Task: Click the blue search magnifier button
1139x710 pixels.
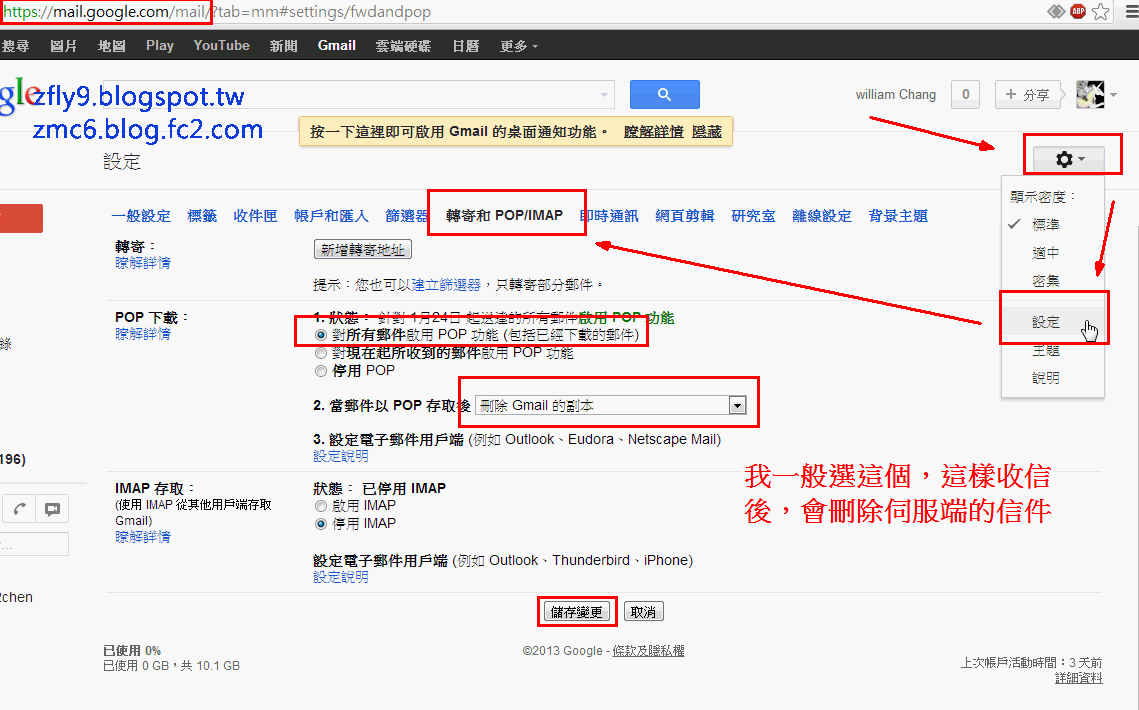Action: [x=665, y=94]
